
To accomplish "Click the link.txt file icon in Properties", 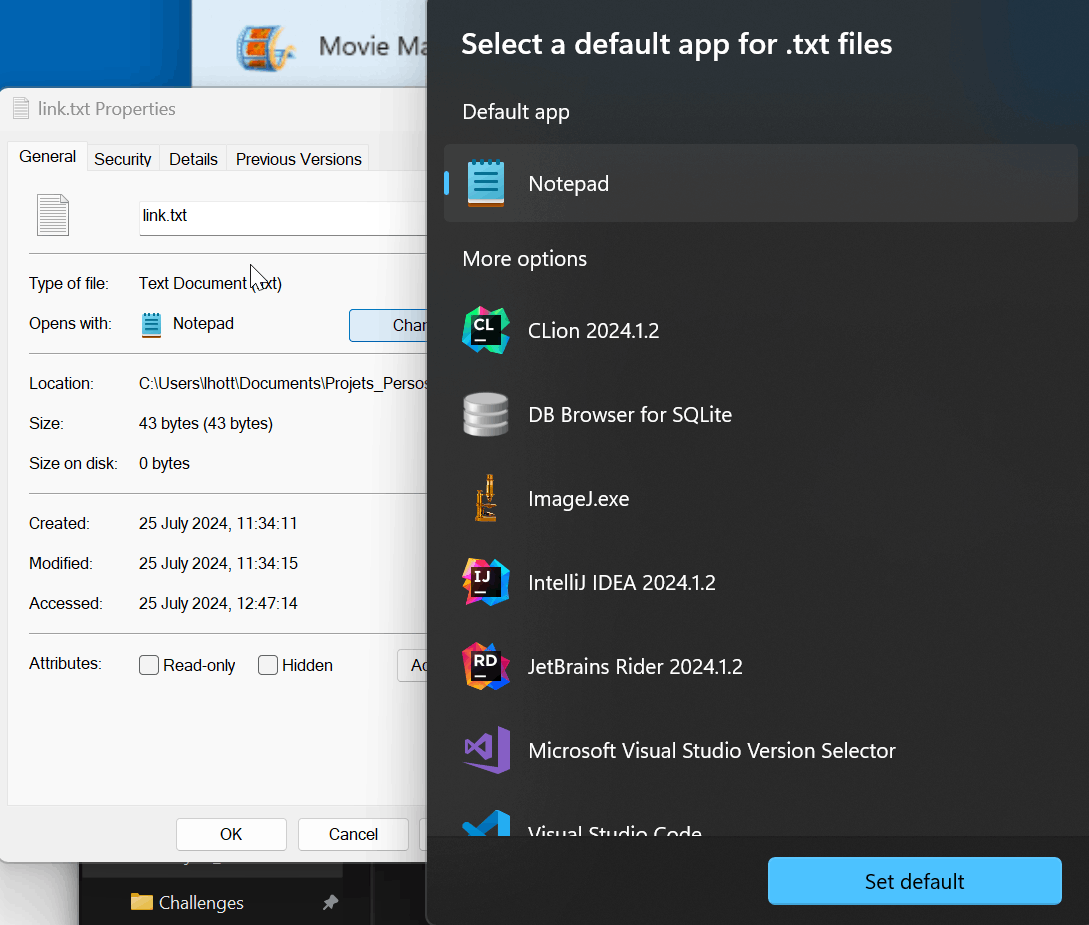I will [53, 215].
